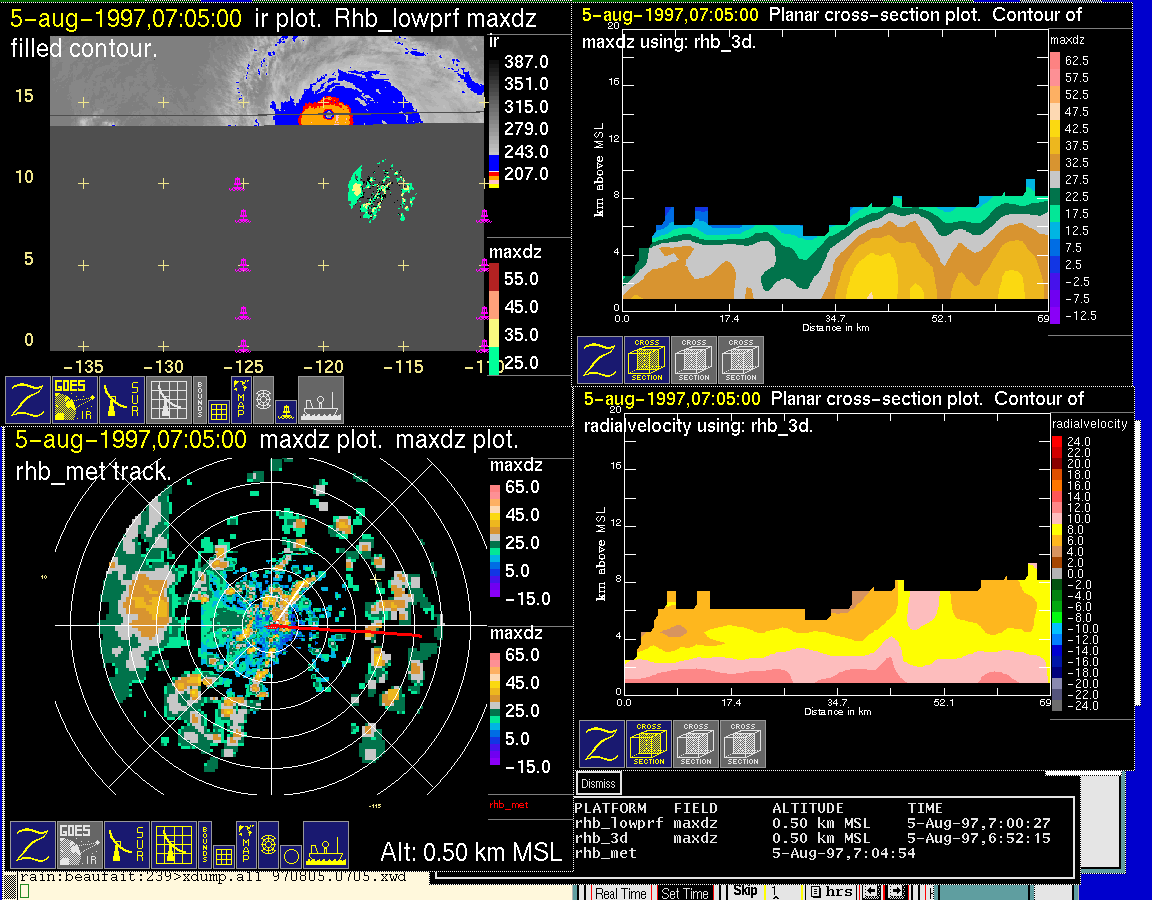The image size is (1152, 900).
Task: Select the second CROSS SECTION icon under radialvelocity plot
Action: click(695, 744)
